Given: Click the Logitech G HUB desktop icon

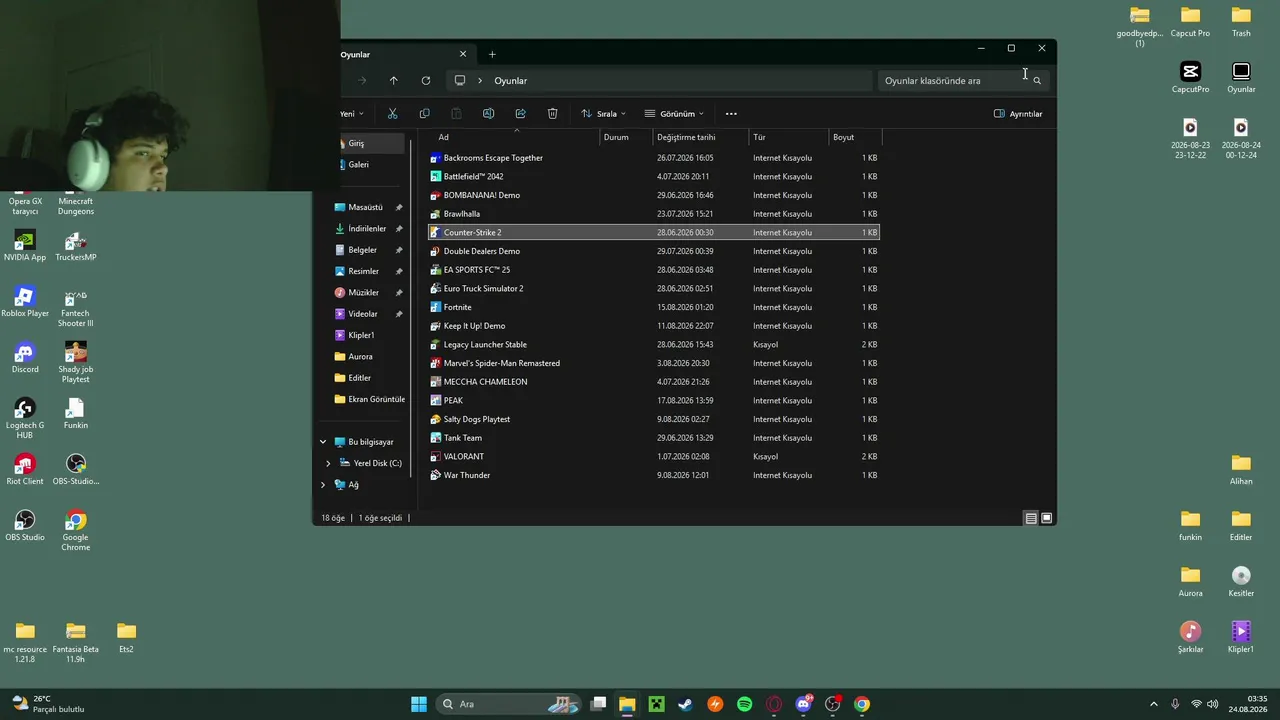Looking at the screenshot, I should tap(25, 419).
